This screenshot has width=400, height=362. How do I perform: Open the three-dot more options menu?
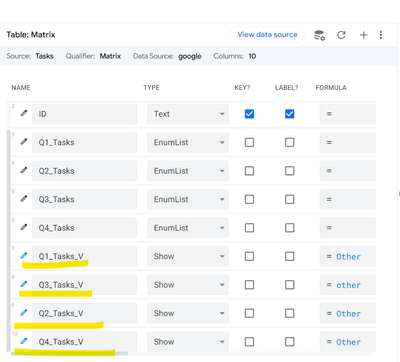click(381, 35)
